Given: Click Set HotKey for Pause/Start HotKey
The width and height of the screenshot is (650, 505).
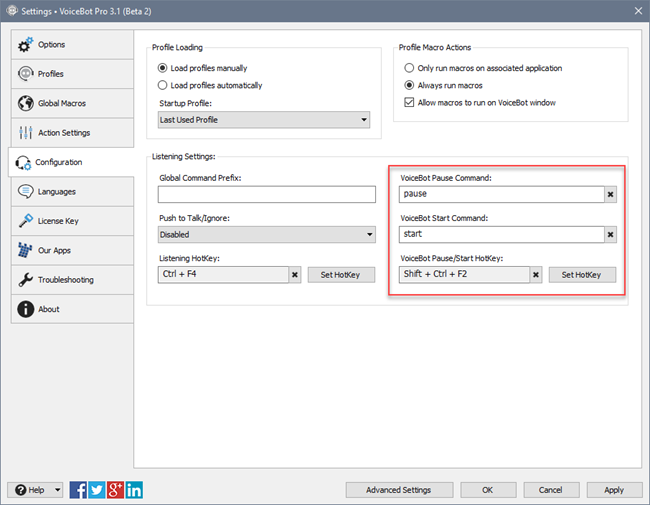Looking at the screenshot, I should [x=582, y=275].
